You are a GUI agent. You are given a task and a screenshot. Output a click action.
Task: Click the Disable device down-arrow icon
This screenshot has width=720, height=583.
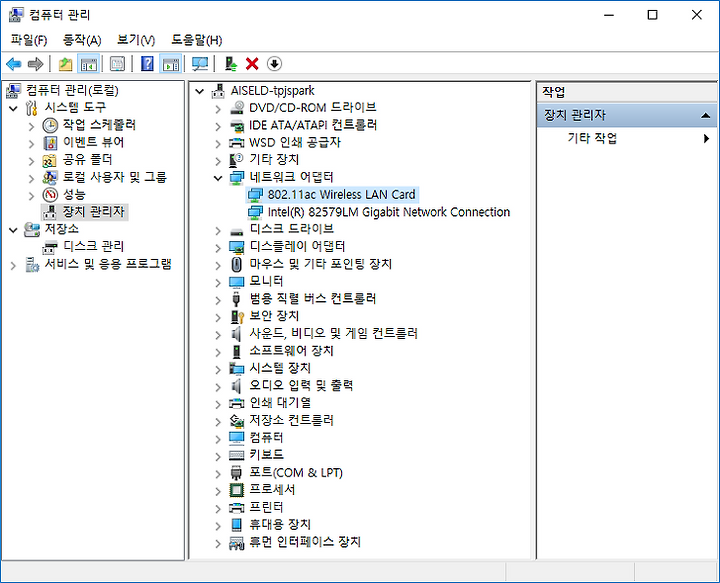coord(274,64)
